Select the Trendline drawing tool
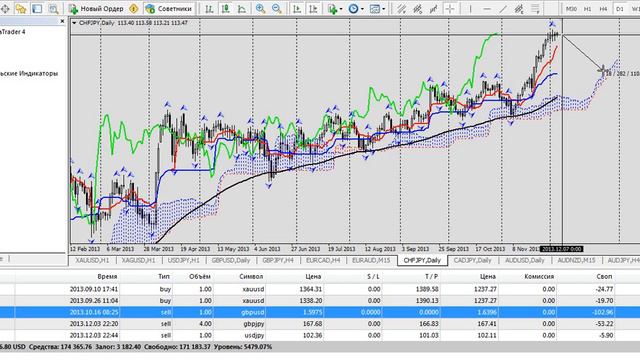The height and width of the screenshot is (360, 640). 503,9
